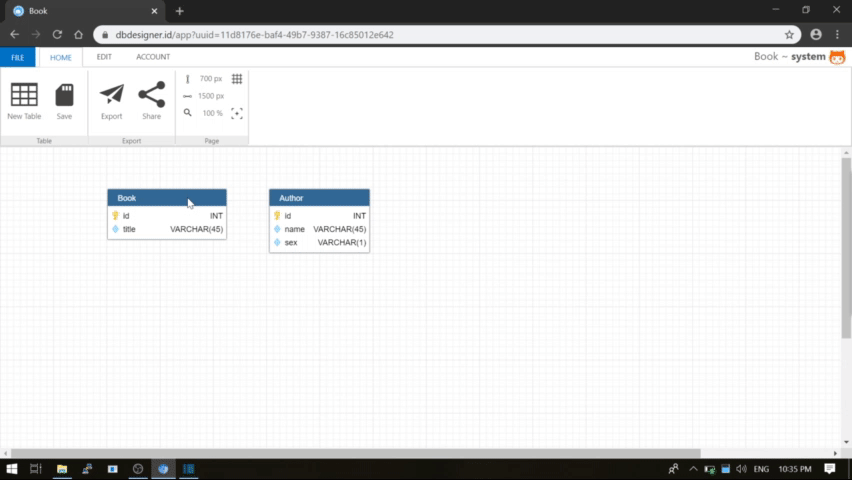Switch to the ACCOUNT tab

(153, 58)
